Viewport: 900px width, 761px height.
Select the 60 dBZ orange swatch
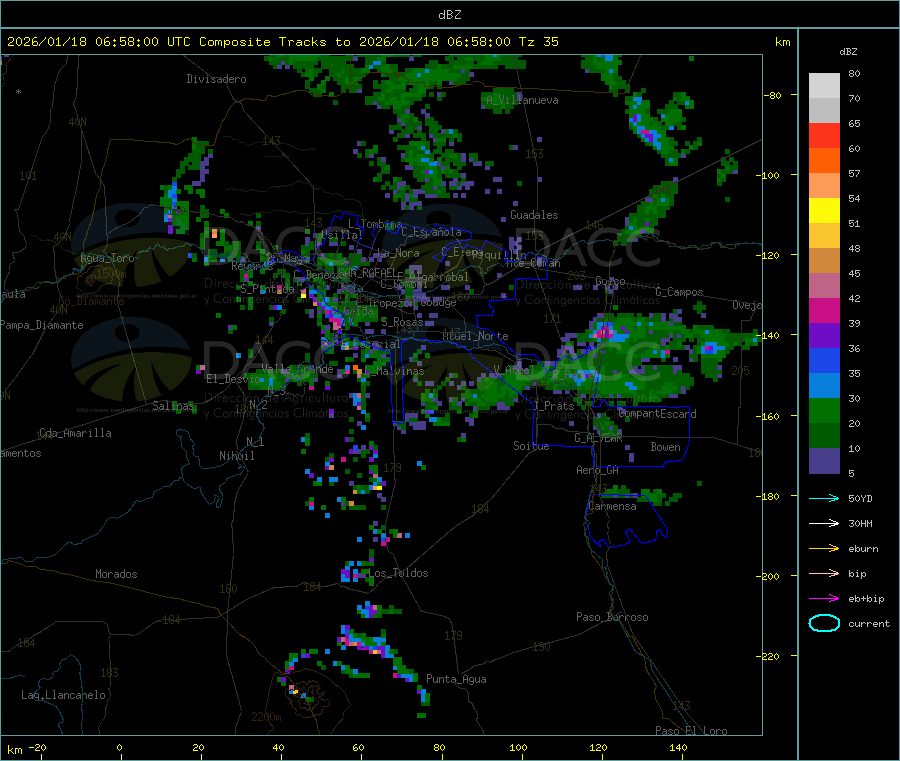coord(824,161)
